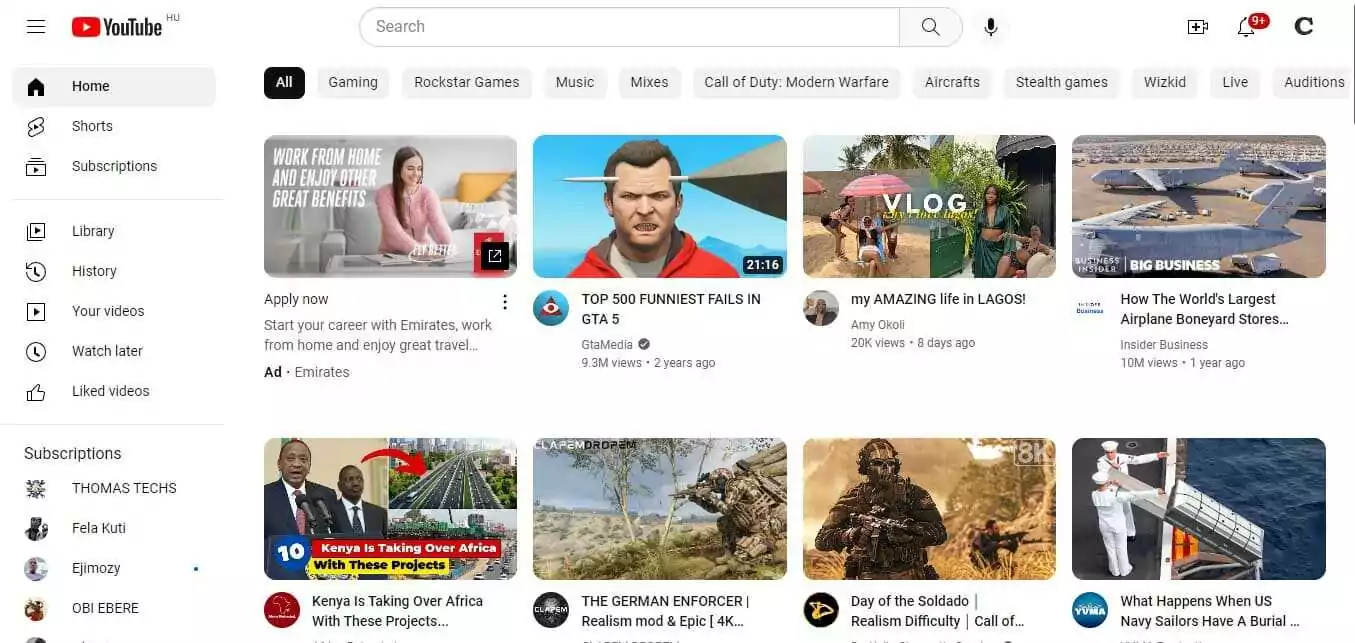Screen dimensions: 1355x643
Task: Select the Wizkid filter chip
Action: tap(1165, 83)
